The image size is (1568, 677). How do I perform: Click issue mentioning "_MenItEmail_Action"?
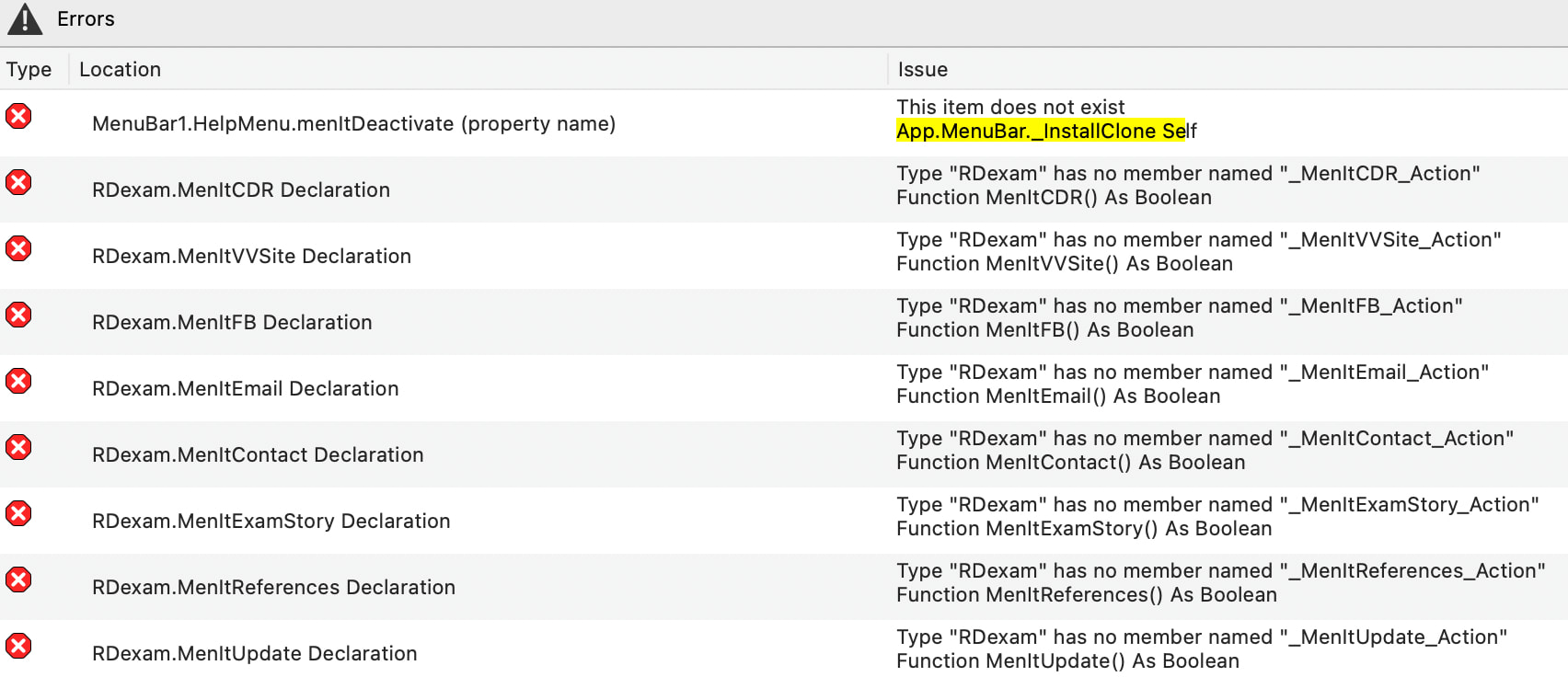tap(1193, 373)
